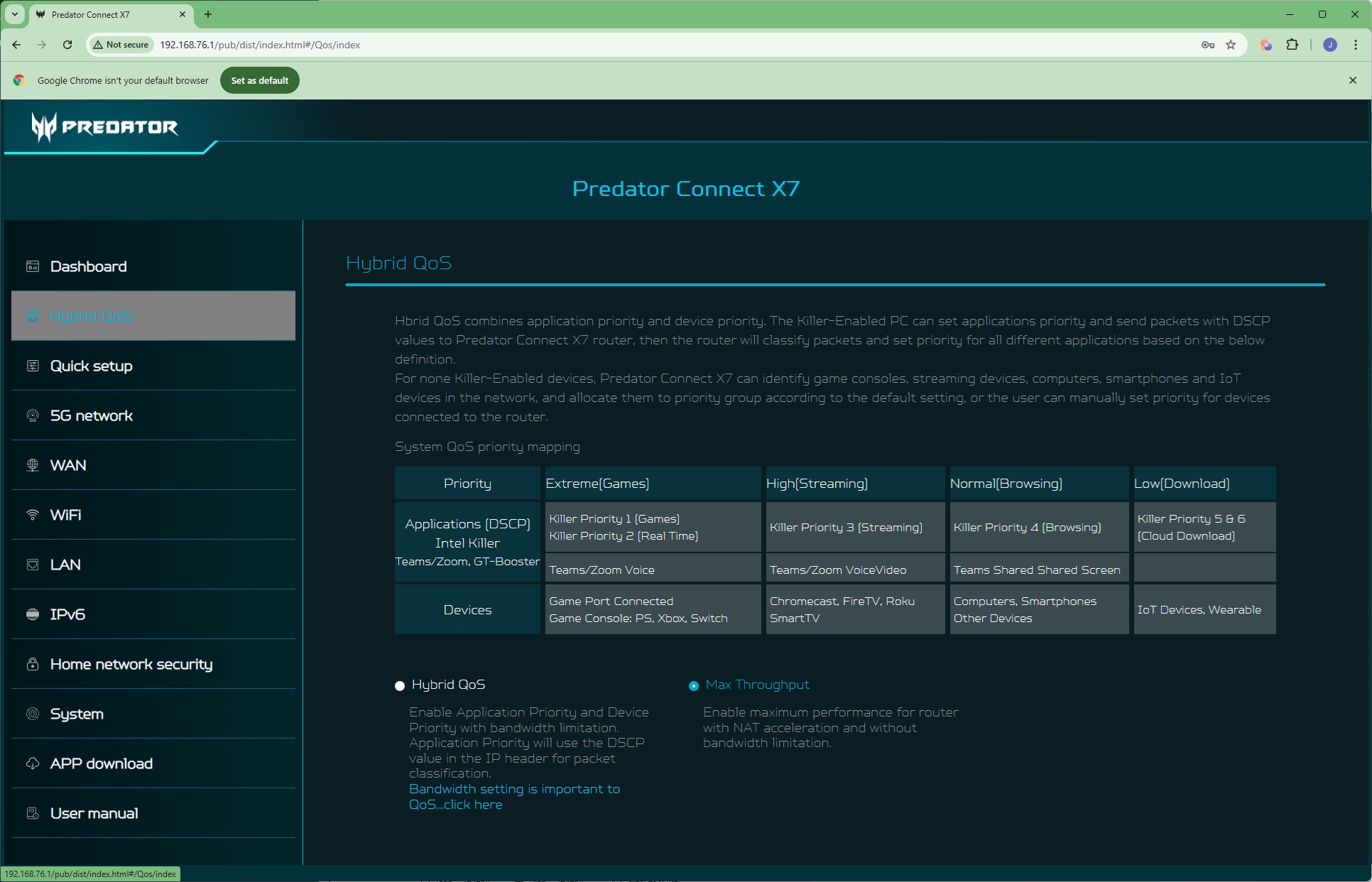Select the Hybrid QoS radio button
The image size is (1372, 882).
pyautogui.click(x=400, y=685)
